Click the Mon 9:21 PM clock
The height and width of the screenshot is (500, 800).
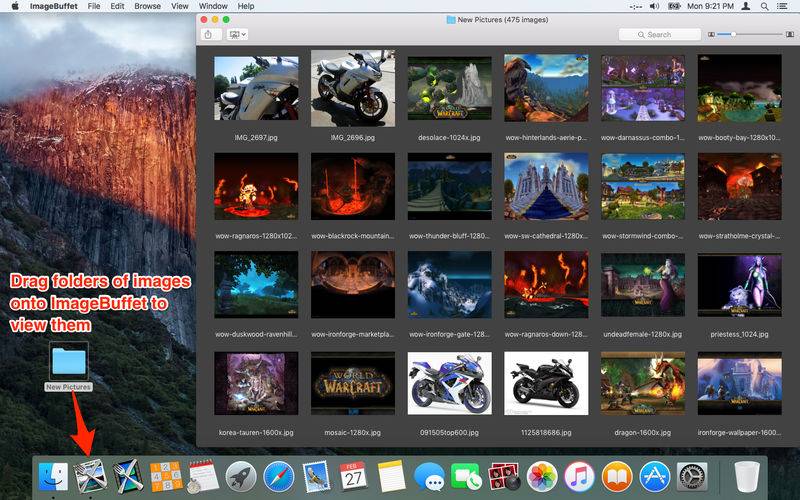pyautogui.click(x=710, y=6)
